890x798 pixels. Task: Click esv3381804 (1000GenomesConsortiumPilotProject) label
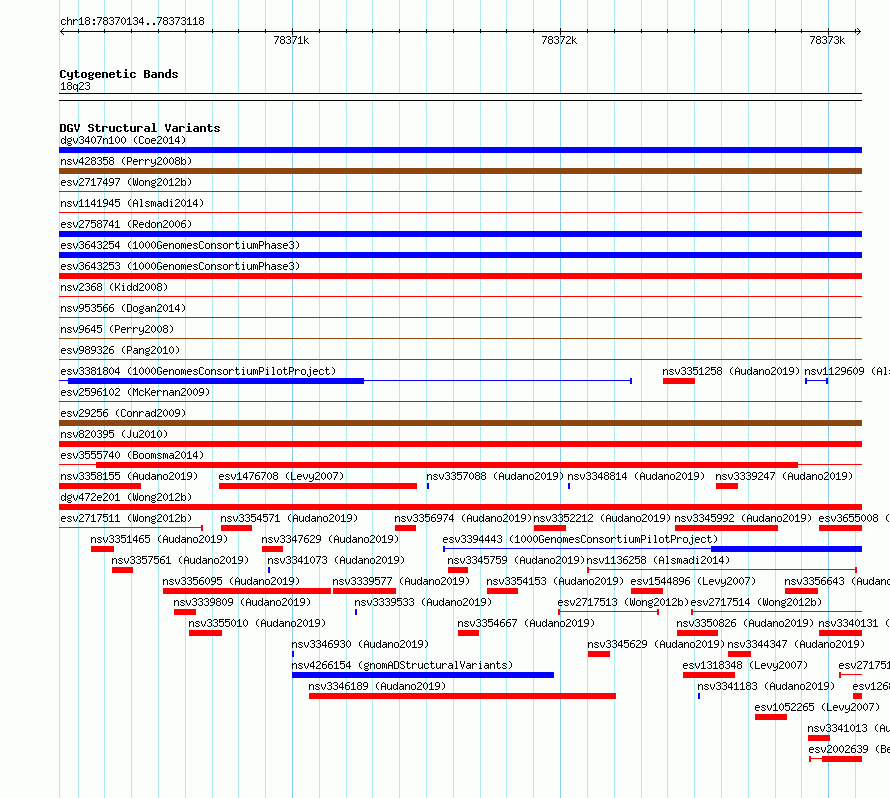[x=198, y=371]
